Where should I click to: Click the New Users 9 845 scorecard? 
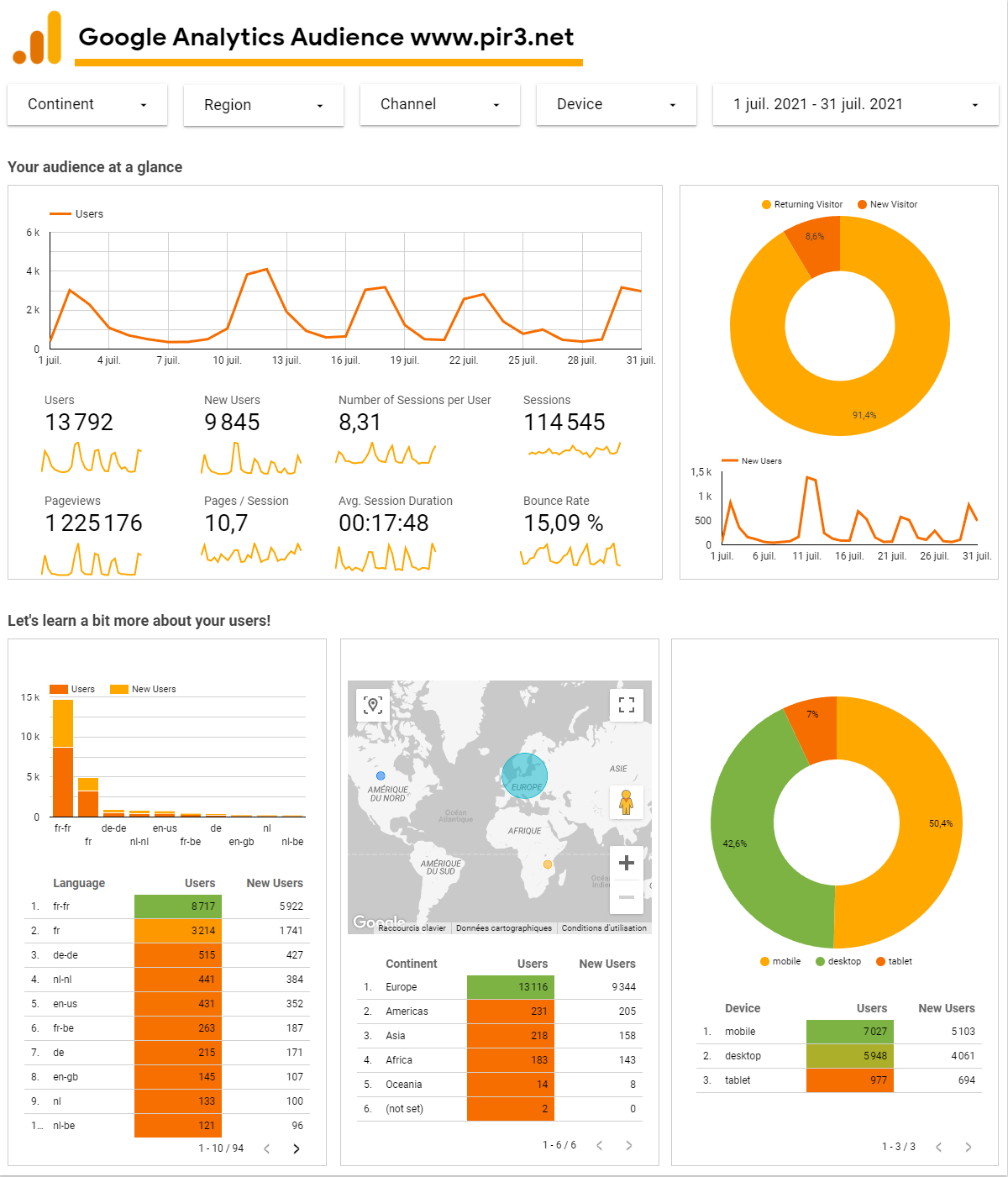[x=251, y=433]
